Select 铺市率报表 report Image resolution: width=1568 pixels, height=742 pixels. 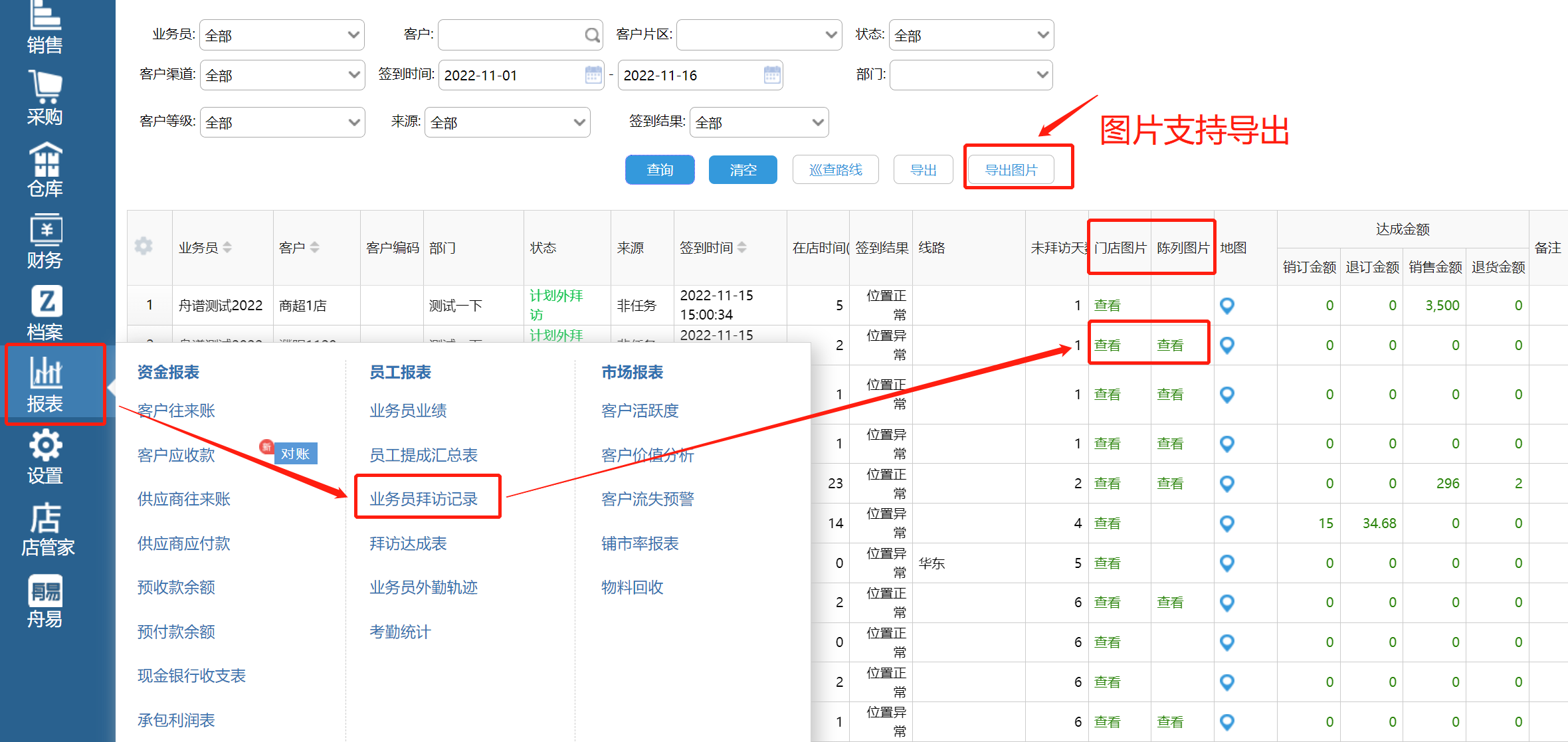click(x=640, y=543)
